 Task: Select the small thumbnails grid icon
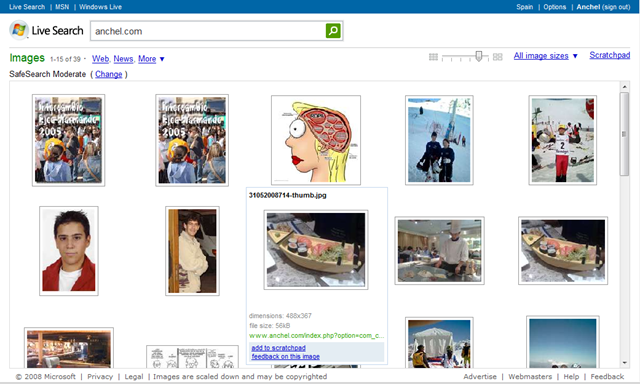click(433, 57)
